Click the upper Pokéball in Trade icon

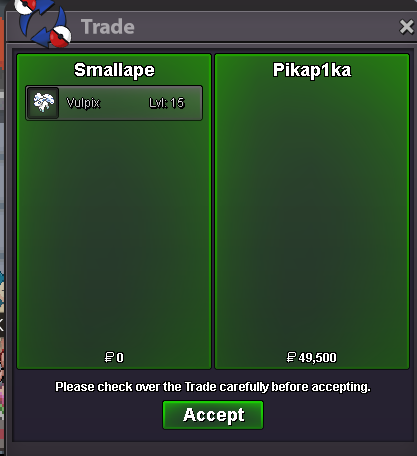click(x=25, y=6)
